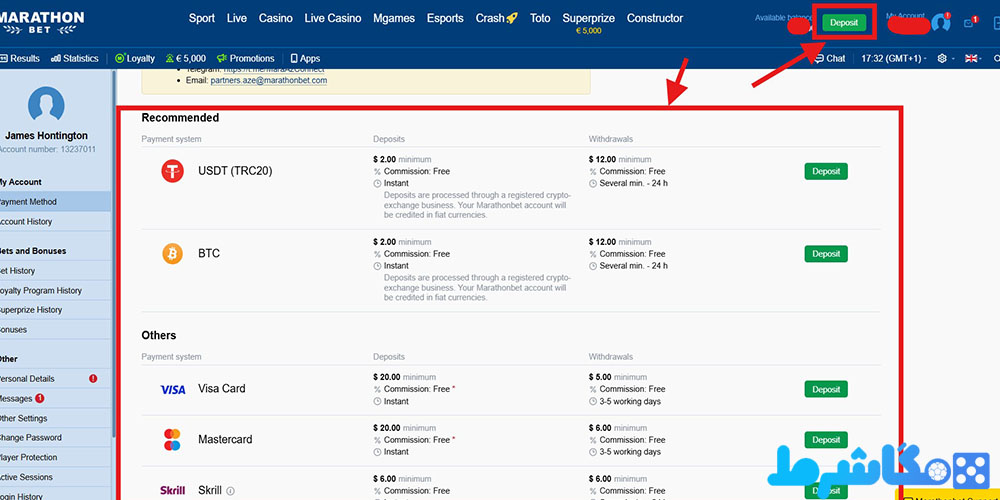Go to the Toto page
This screenshot has width=1000, height=500.
click(x=540, y=18)
